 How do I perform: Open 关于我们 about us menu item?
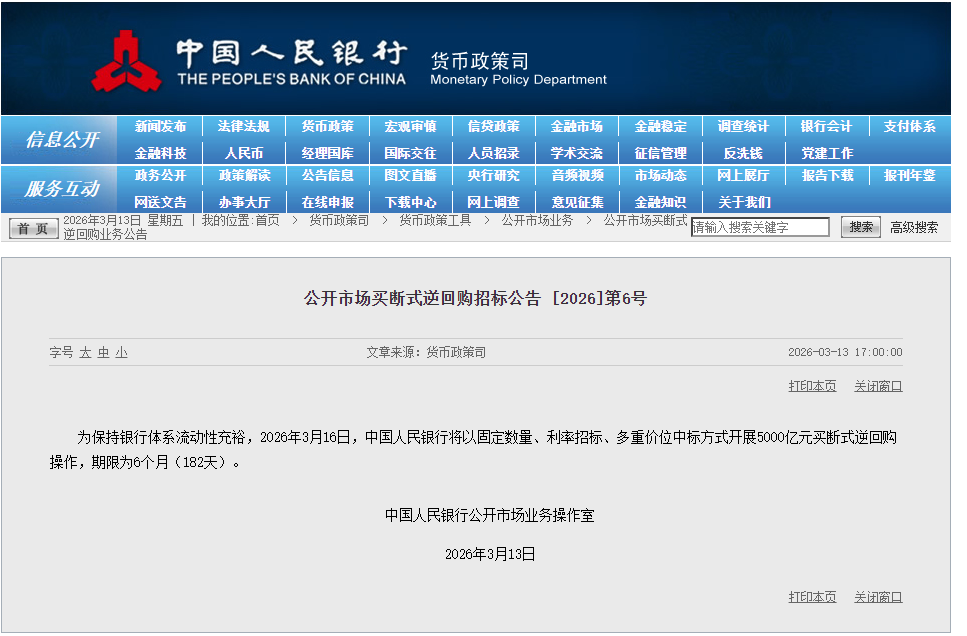point(743,202)
